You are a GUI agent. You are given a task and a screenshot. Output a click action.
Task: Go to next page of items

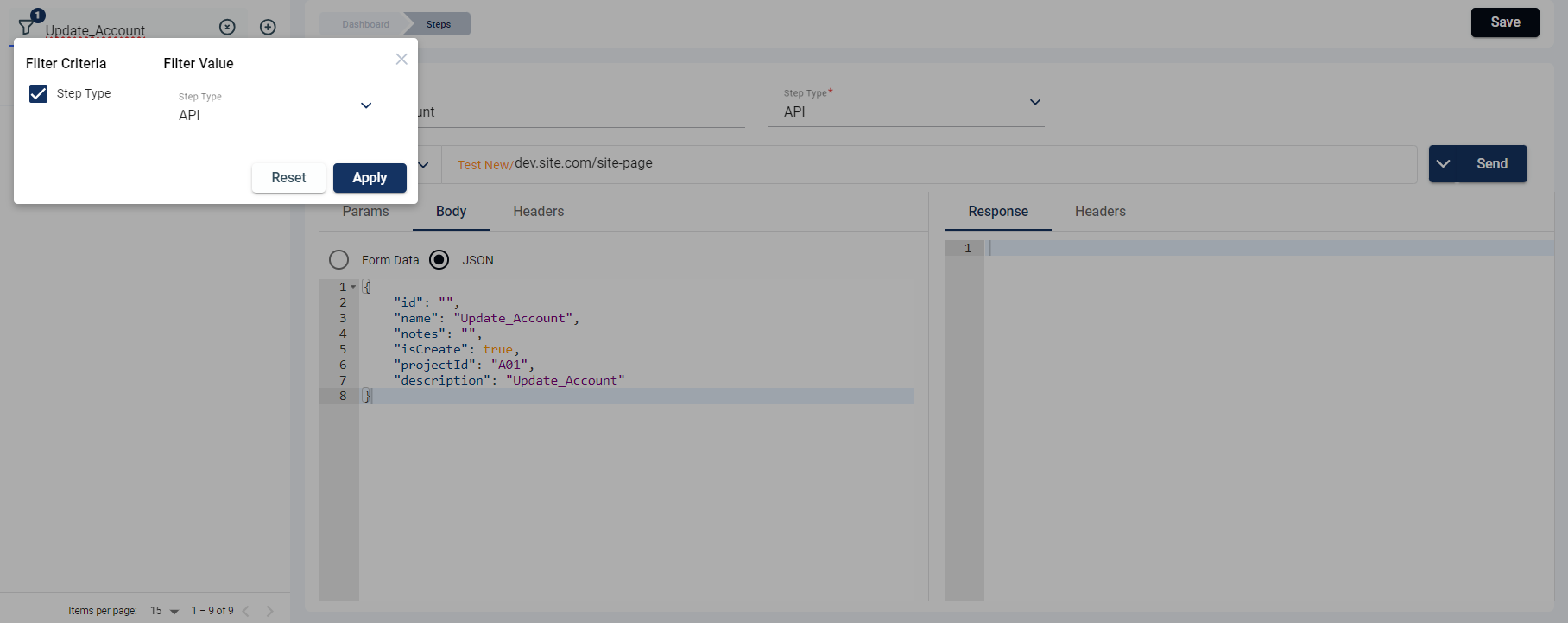270,611
